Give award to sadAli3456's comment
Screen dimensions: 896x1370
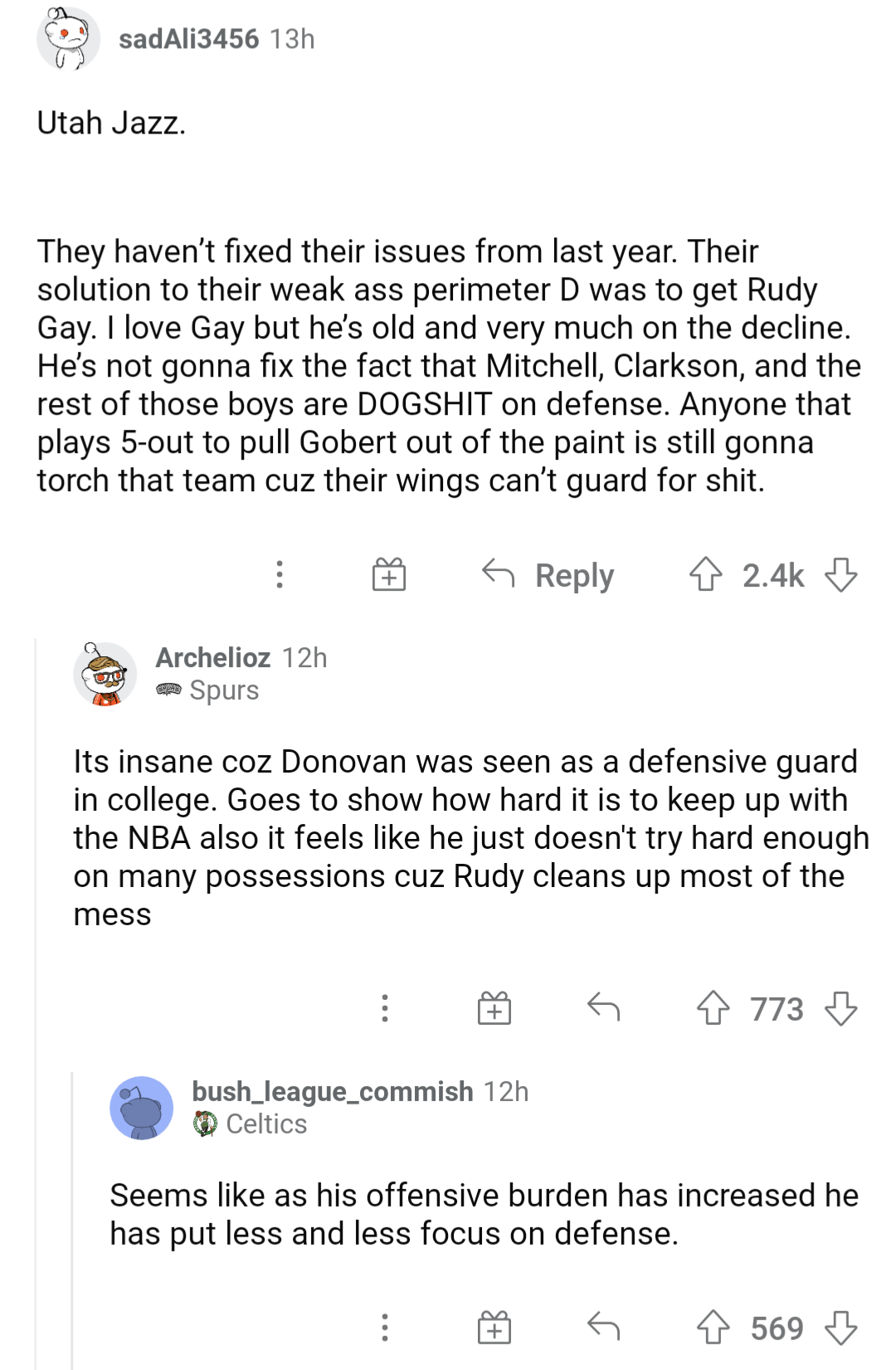388,574
